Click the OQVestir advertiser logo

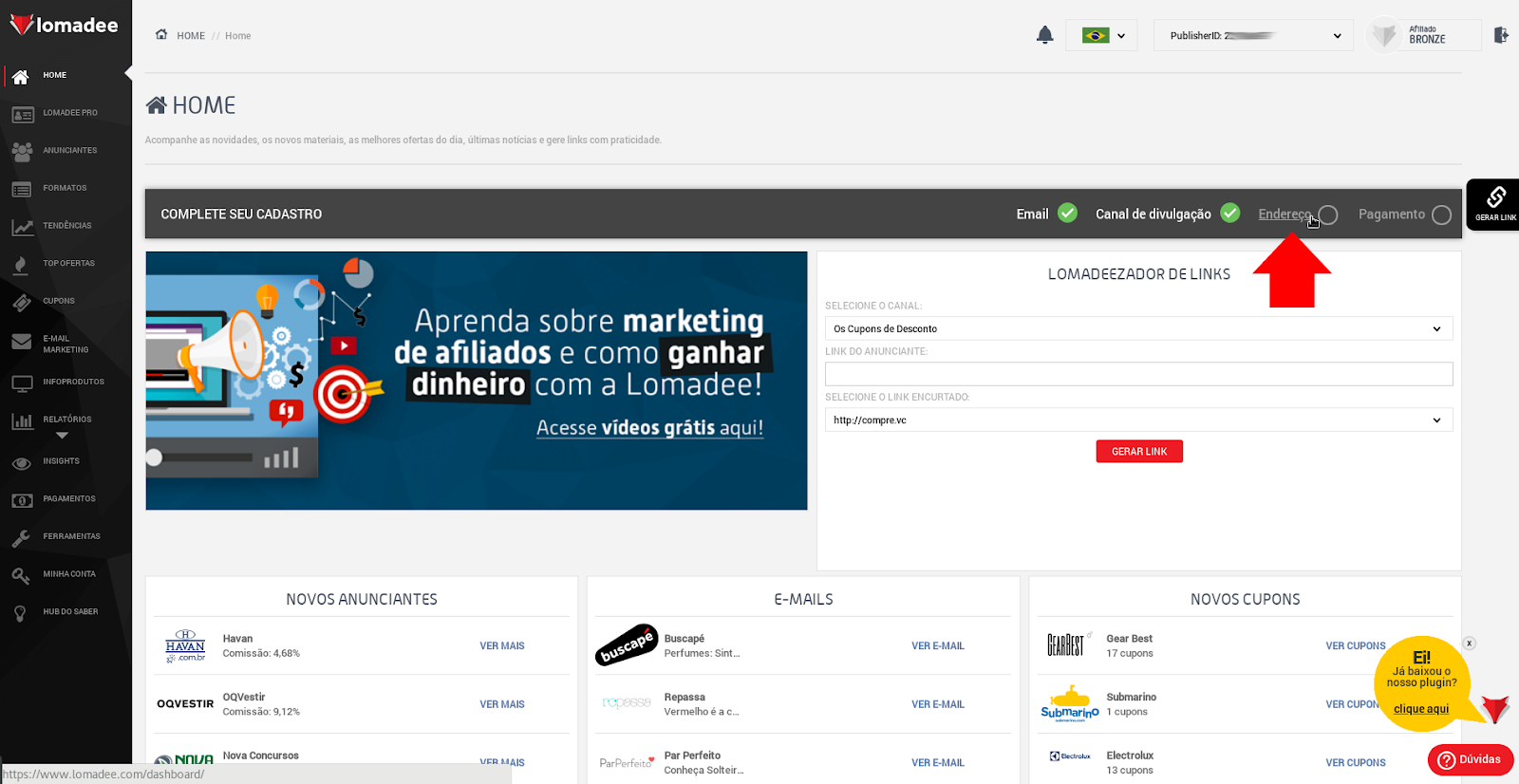185,704
